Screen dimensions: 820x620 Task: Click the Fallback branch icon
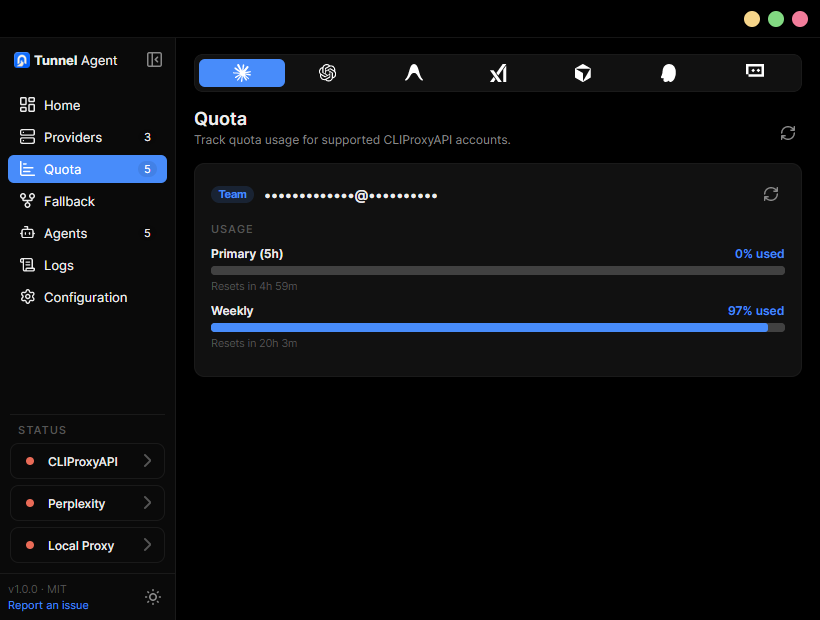click(x=27, y=201)
